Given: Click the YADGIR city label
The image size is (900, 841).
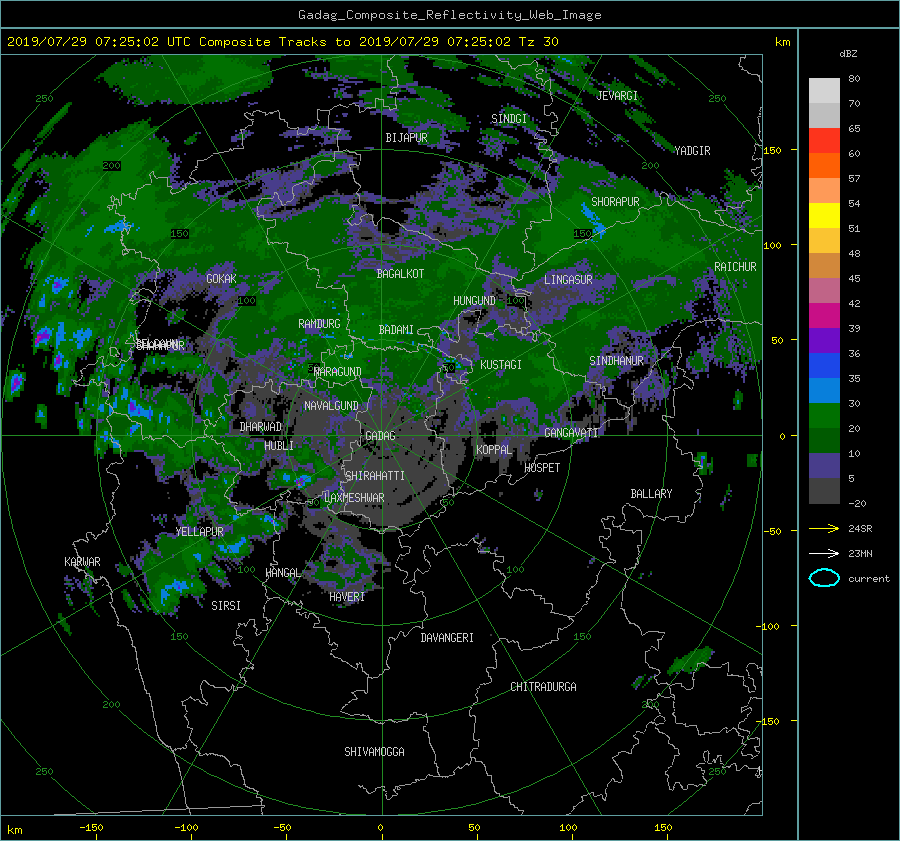Looking at the screenshot, I should click(x=692, y=151).
